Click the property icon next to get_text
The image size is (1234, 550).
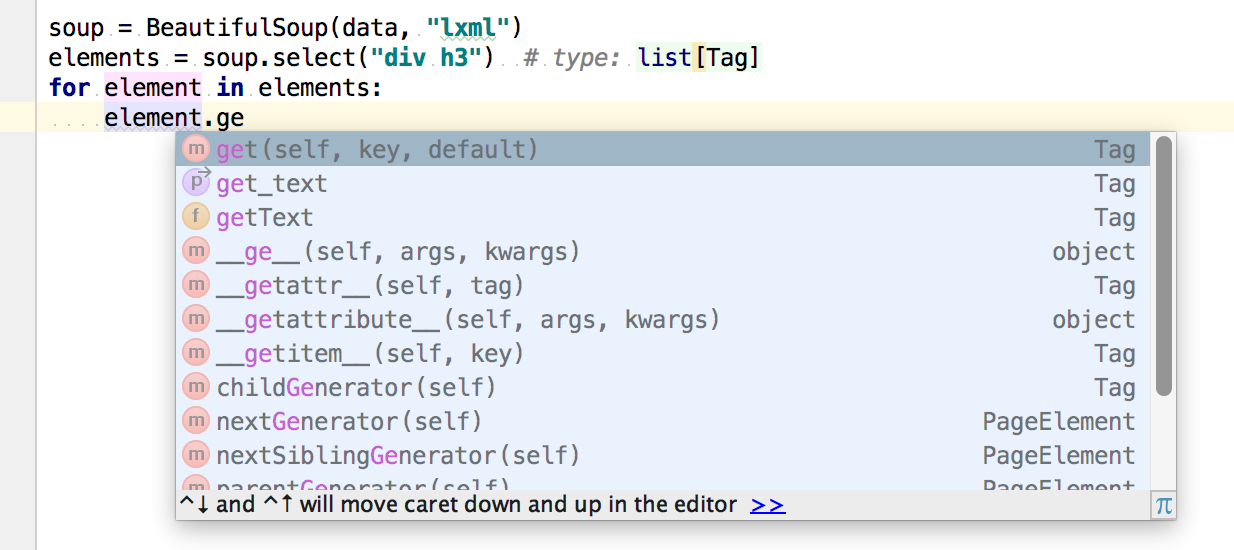[197, 183]
